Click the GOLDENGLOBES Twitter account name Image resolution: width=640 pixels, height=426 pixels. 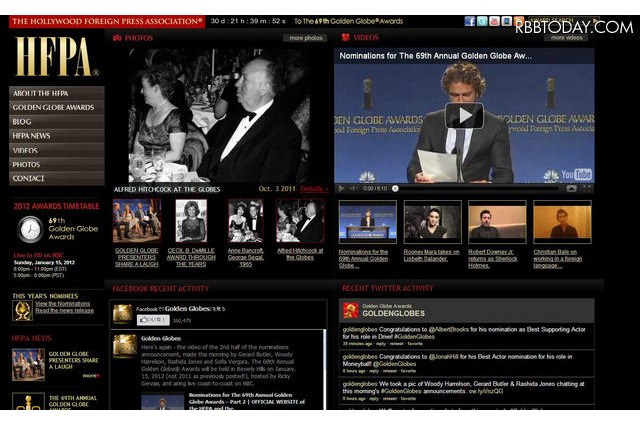393,313
